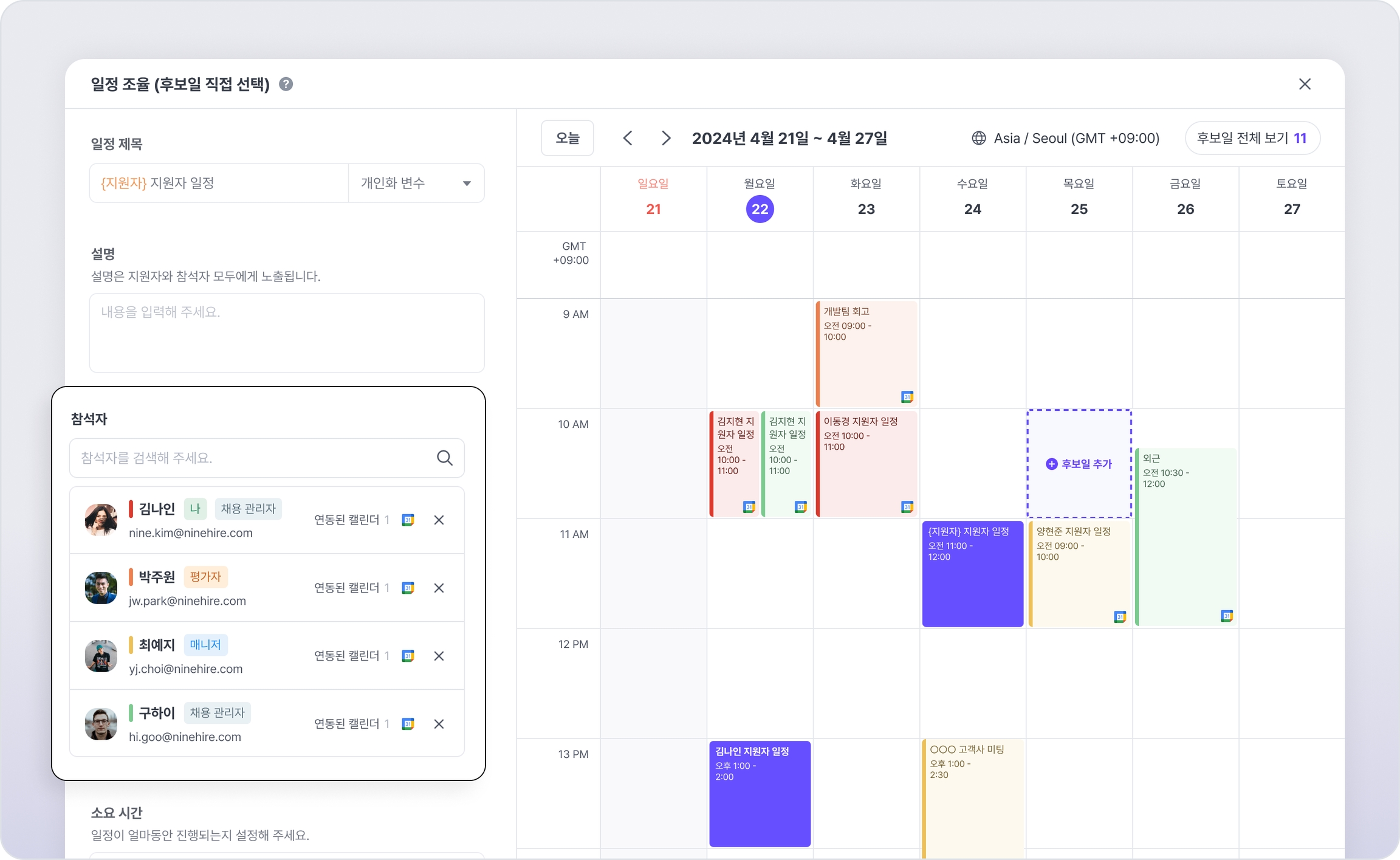Click the plus icon in 후보일 추가
Viewport: 1400px width, 860px height.
click(1051, 464)
